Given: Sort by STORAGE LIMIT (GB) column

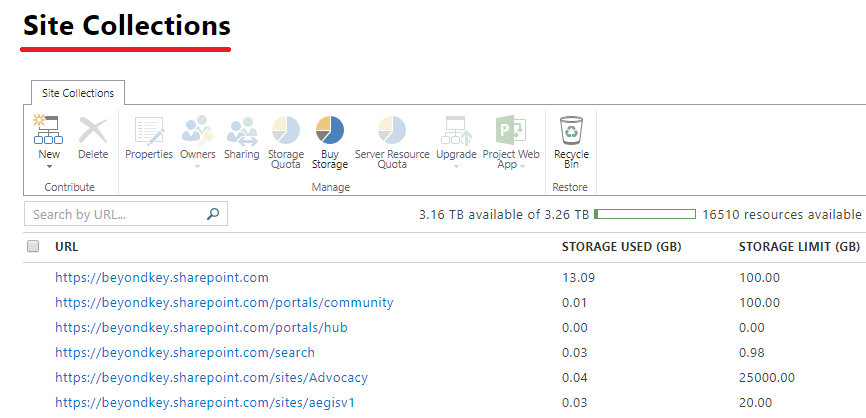Looking at the screenshot, I should [799, 247].
